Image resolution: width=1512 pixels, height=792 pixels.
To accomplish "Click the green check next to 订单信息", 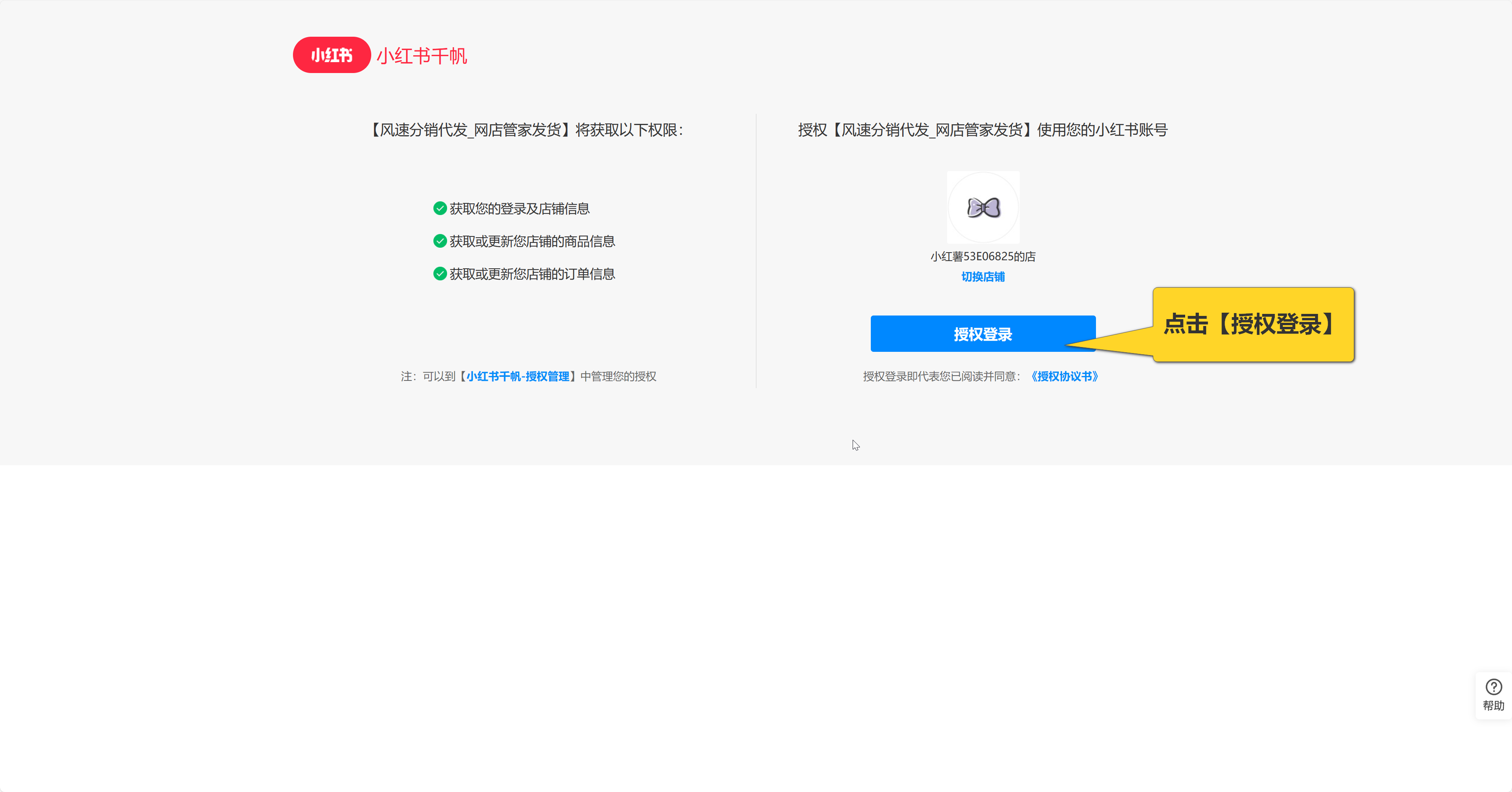I will (439, 274).
